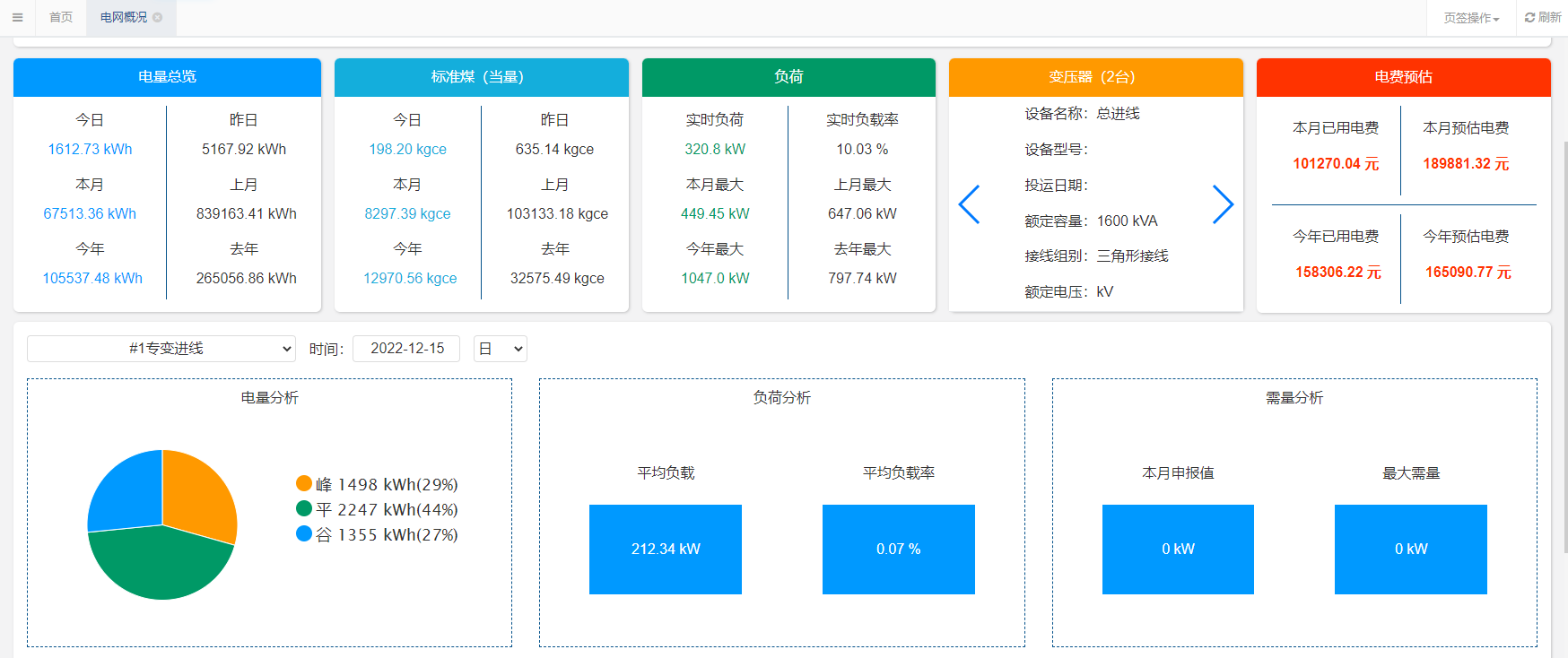Click the 0.07 % average load rate tile

point(898,549)
